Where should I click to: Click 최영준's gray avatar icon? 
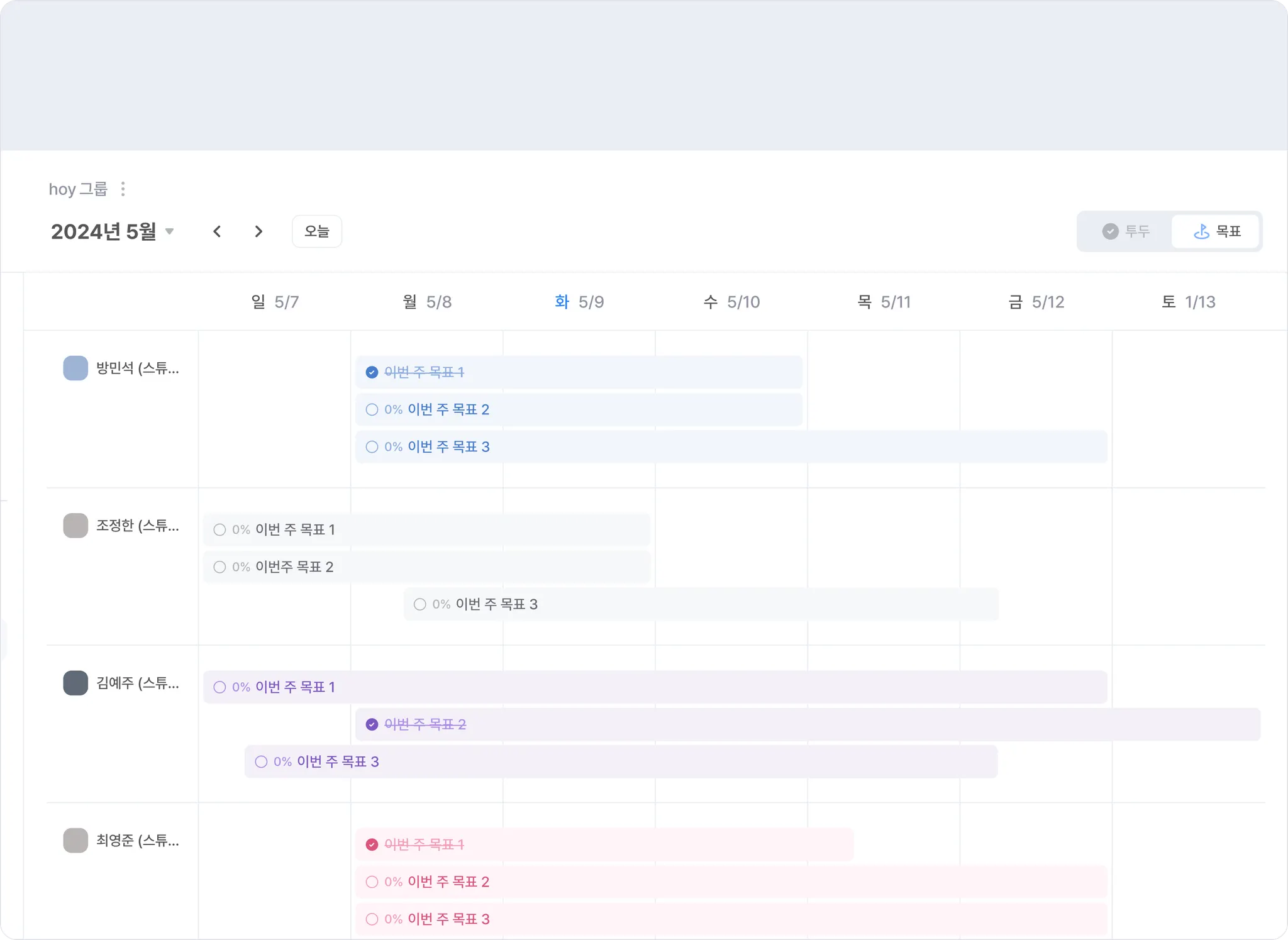(x=75, y=840)
